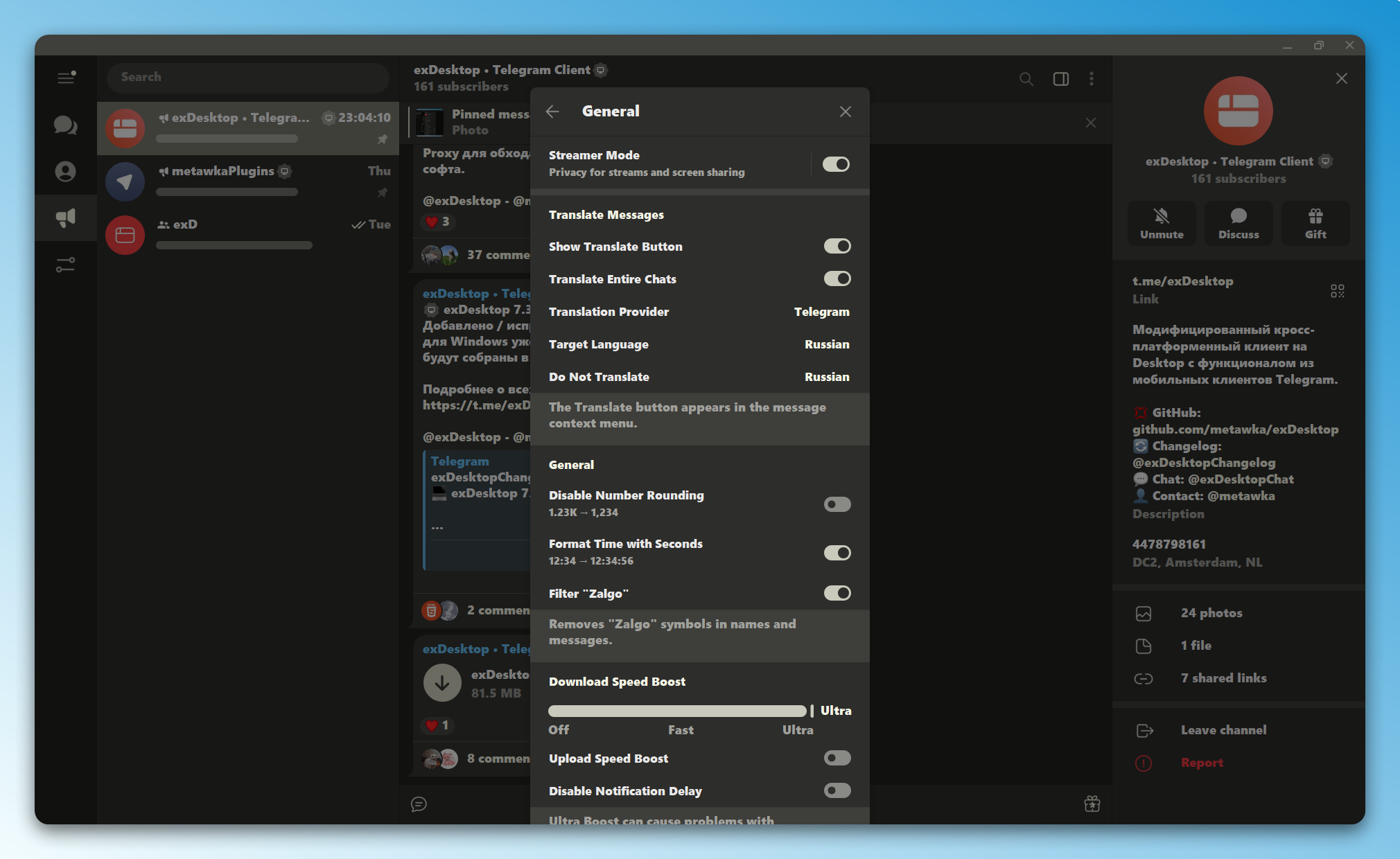Open the metawkaPlugins chat
The width and height of the screenshot is (1400, 859).
point(248,181)
